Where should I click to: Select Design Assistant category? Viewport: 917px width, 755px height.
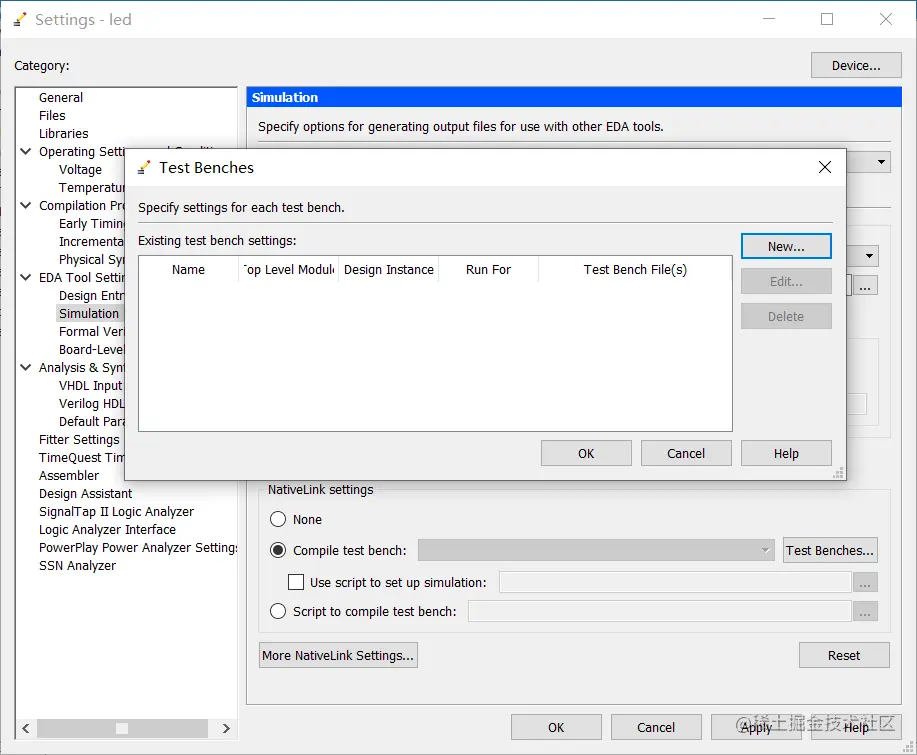[x=85, y=494]
